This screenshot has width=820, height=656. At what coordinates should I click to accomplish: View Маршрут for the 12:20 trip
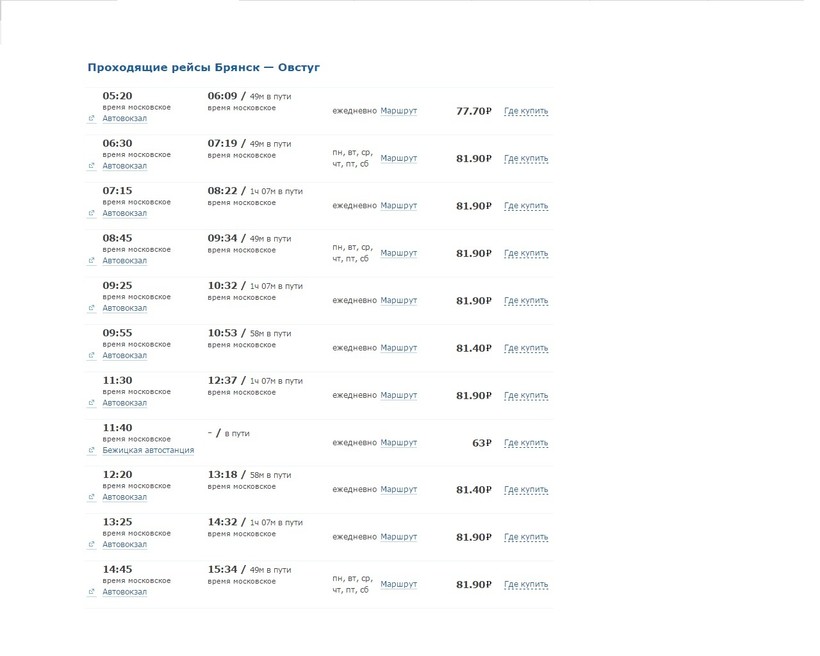[398, 490]
